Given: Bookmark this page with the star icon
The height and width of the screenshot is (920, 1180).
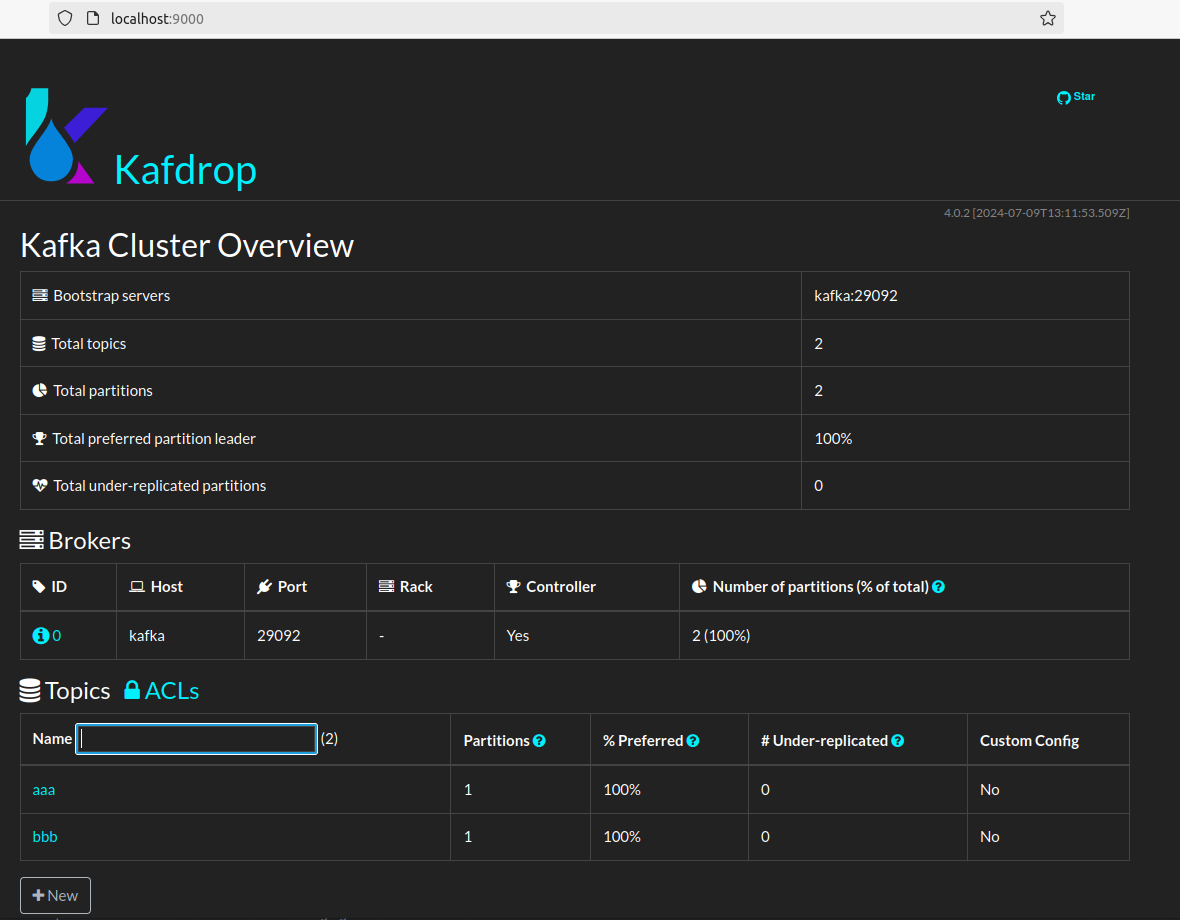Looking at the screenshot, I should [1048, 18].
